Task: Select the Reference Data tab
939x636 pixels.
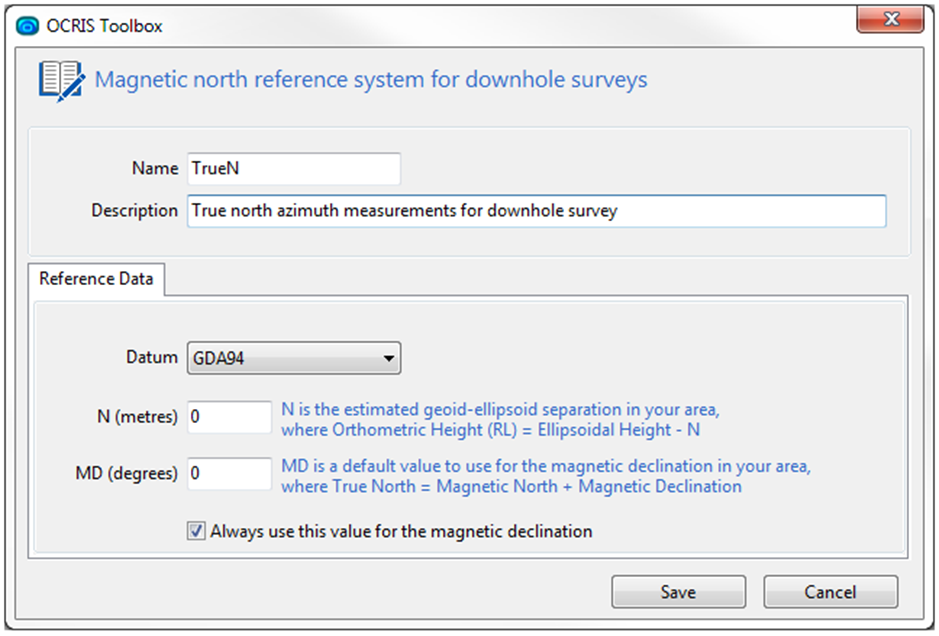Action: point(96,279)
